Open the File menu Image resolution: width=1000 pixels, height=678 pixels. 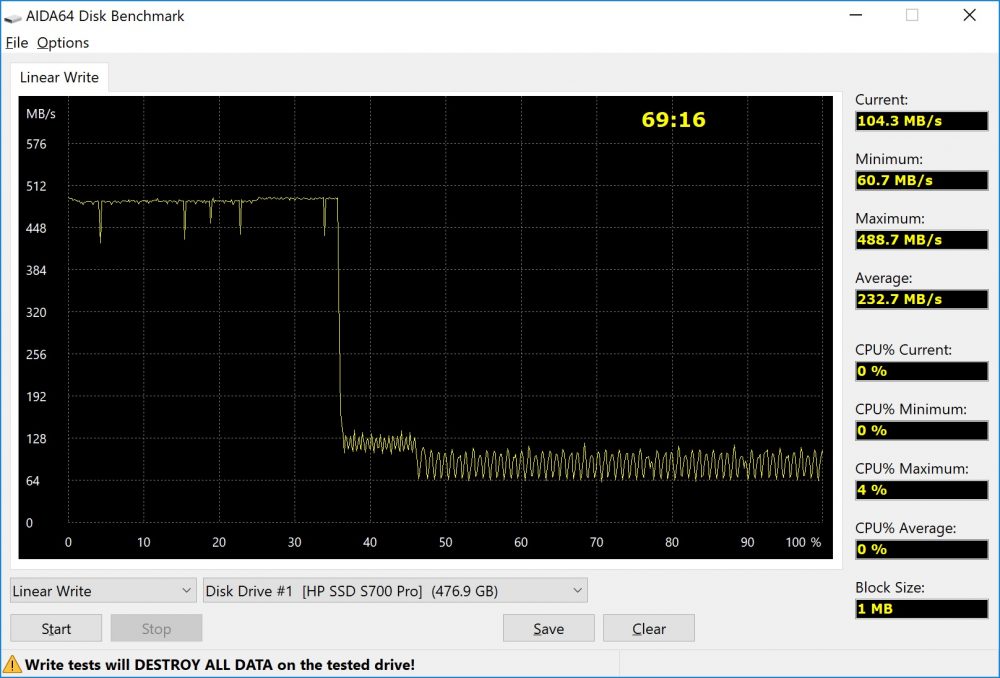(x=17, y=43)
